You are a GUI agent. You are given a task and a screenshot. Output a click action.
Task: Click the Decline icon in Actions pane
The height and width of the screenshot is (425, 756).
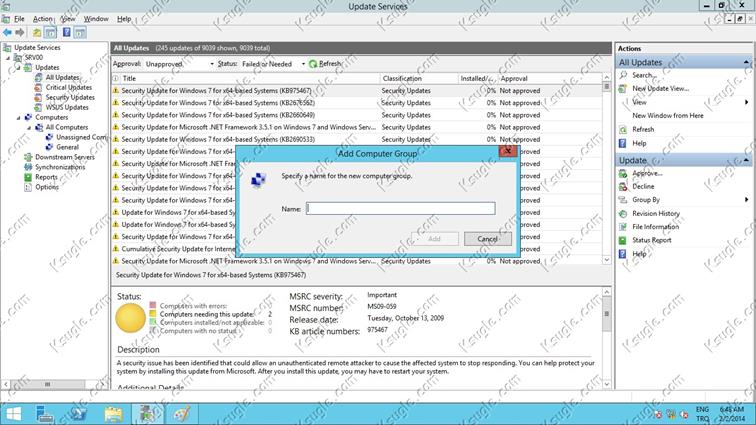click(x=623, y=186)
